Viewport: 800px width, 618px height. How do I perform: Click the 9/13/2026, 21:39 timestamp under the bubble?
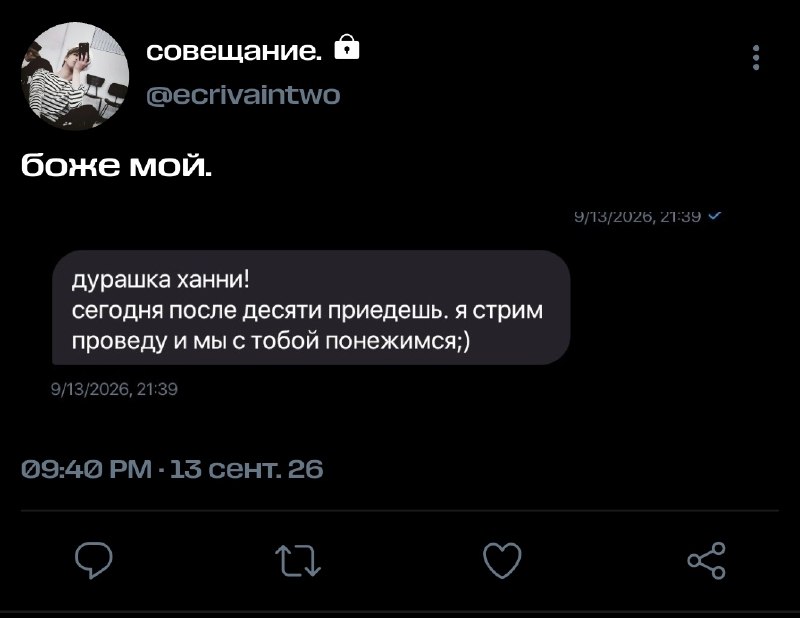(114, 389)
